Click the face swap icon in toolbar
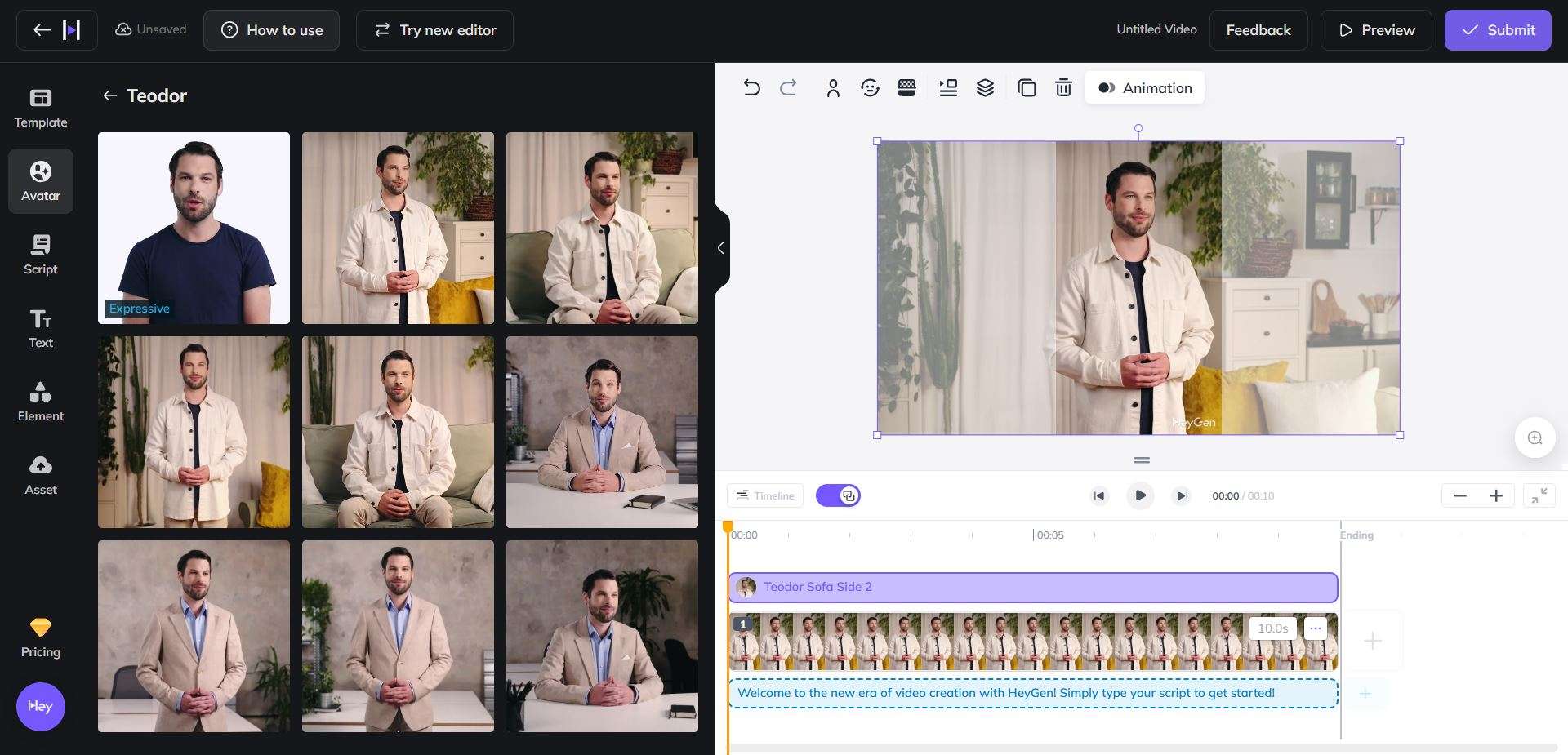The image size is (1568, 755). tap(870, 87)
